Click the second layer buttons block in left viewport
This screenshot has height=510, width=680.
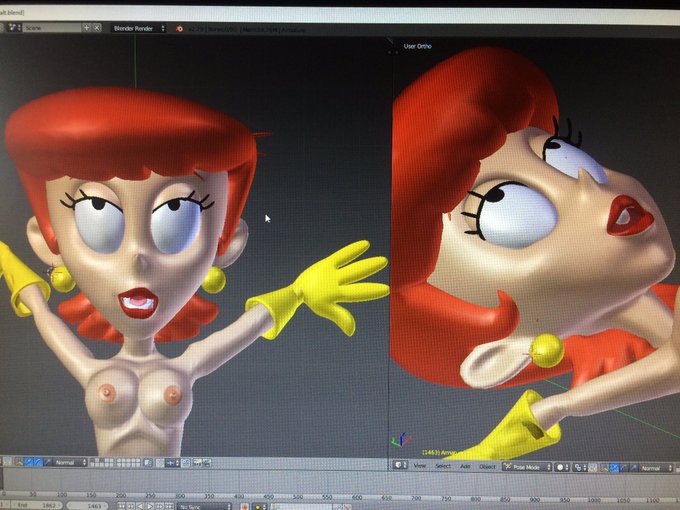coord(129,463)
